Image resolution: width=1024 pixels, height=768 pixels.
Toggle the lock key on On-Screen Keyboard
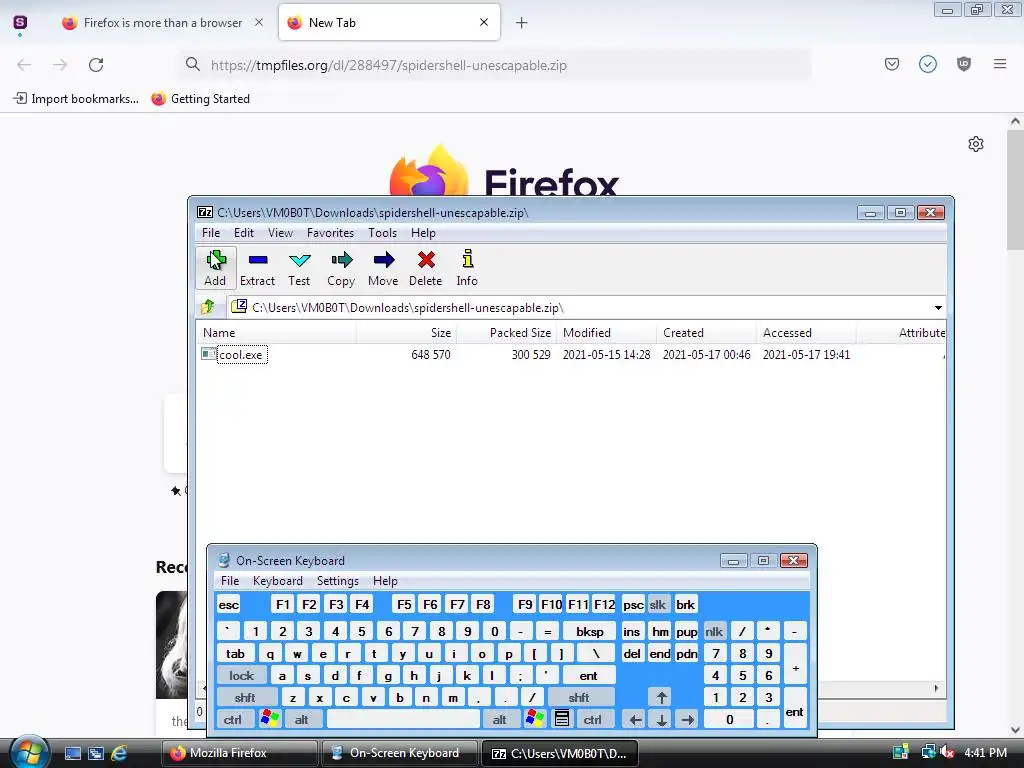241,676
